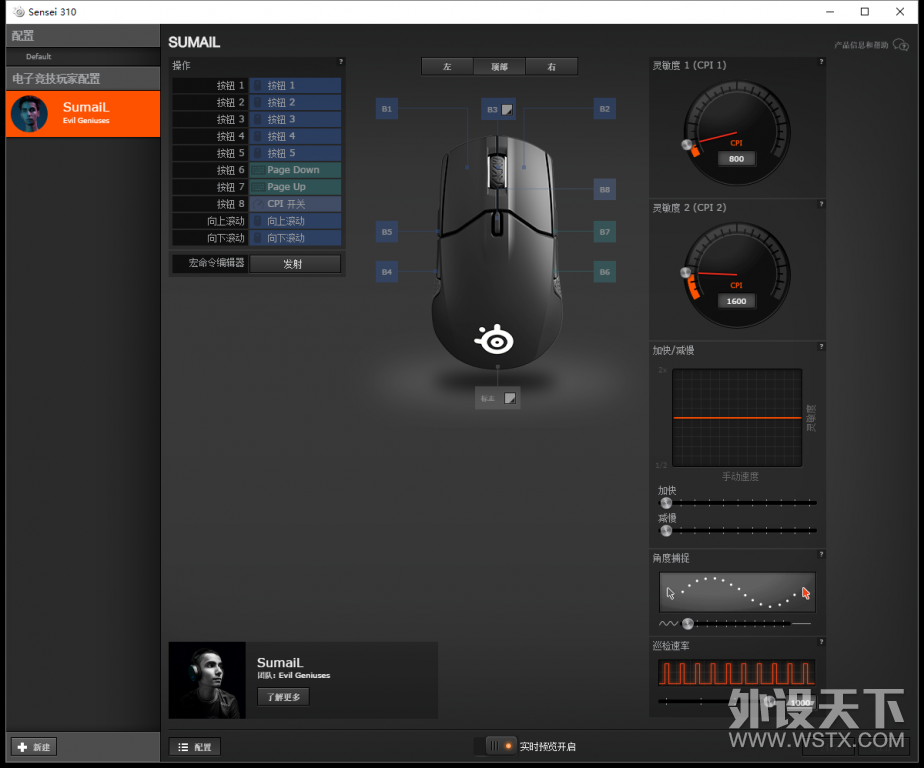This screenshot has height=768, width=924.
Task: Click the 角度捕捉 preview curve image
Action: 737,592
